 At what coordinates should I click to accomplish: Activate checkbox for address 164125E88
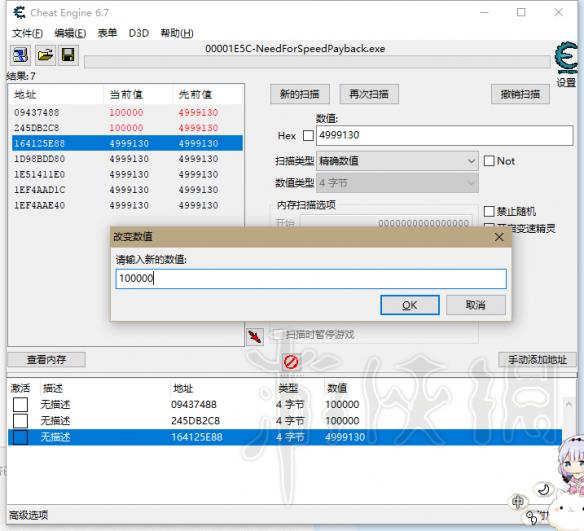point(20,437)
